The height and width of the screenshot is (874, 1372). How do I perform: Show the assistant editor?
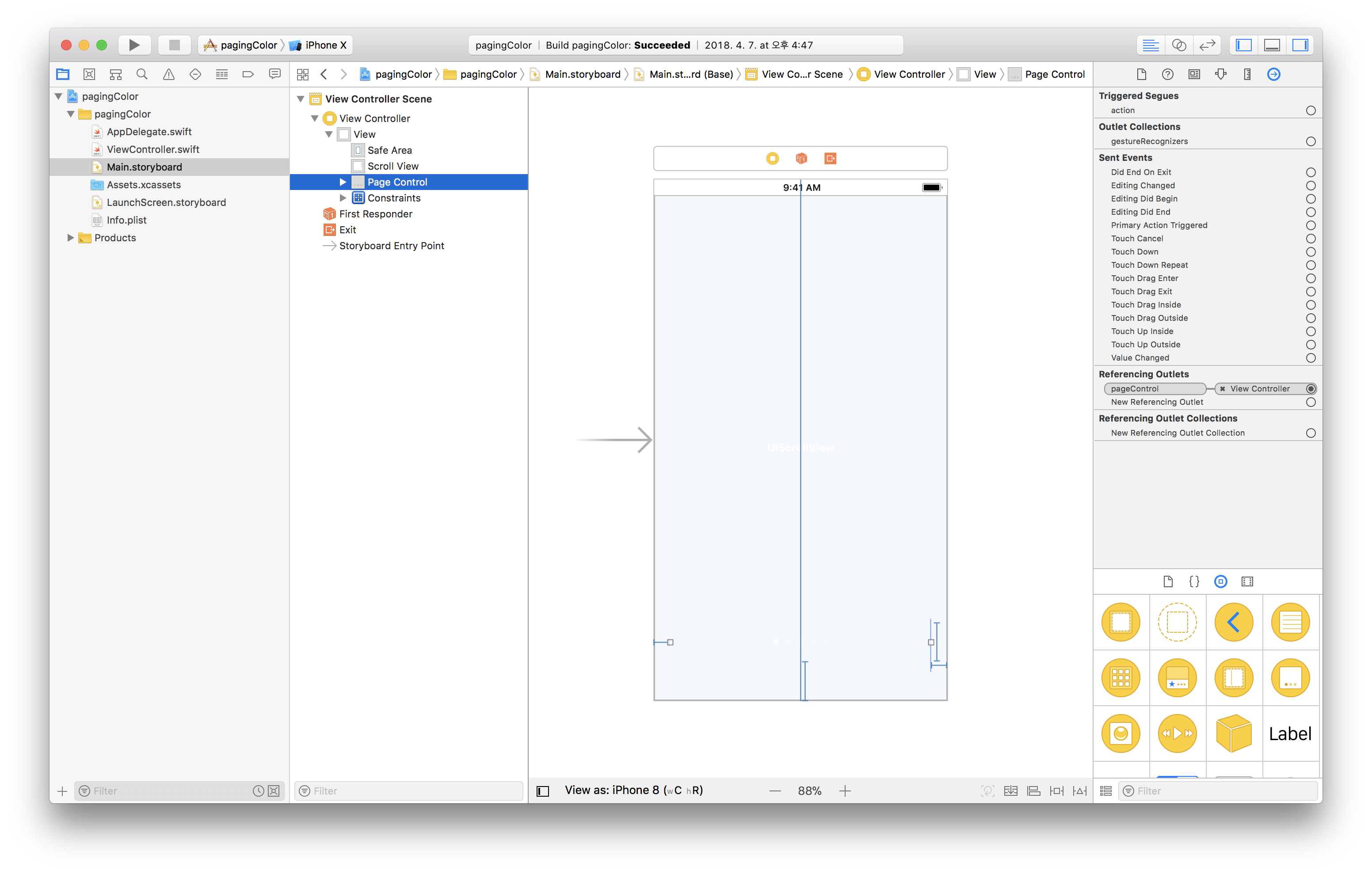click(x=1179, y=45)
